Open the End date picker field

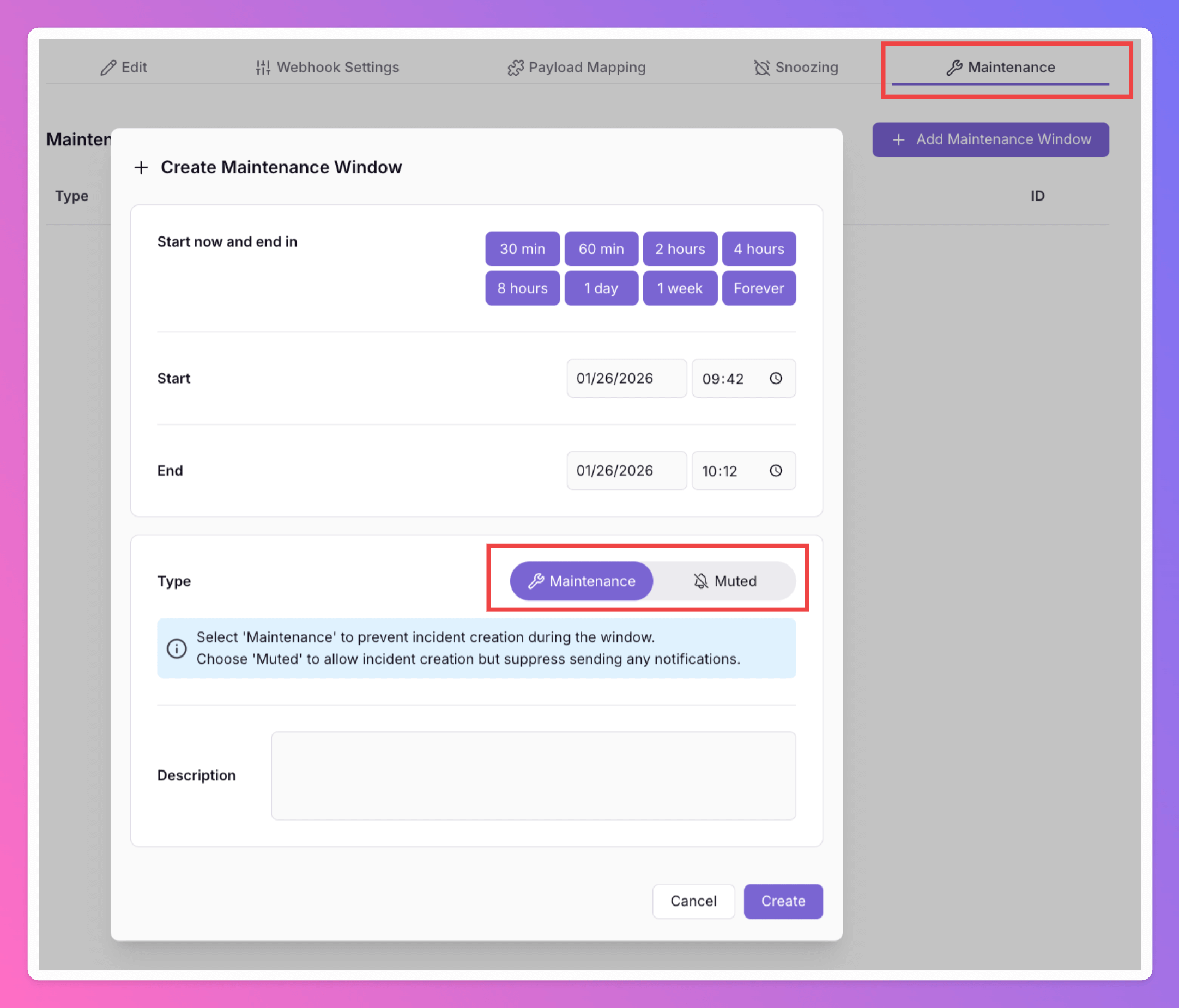pos(626,470)
